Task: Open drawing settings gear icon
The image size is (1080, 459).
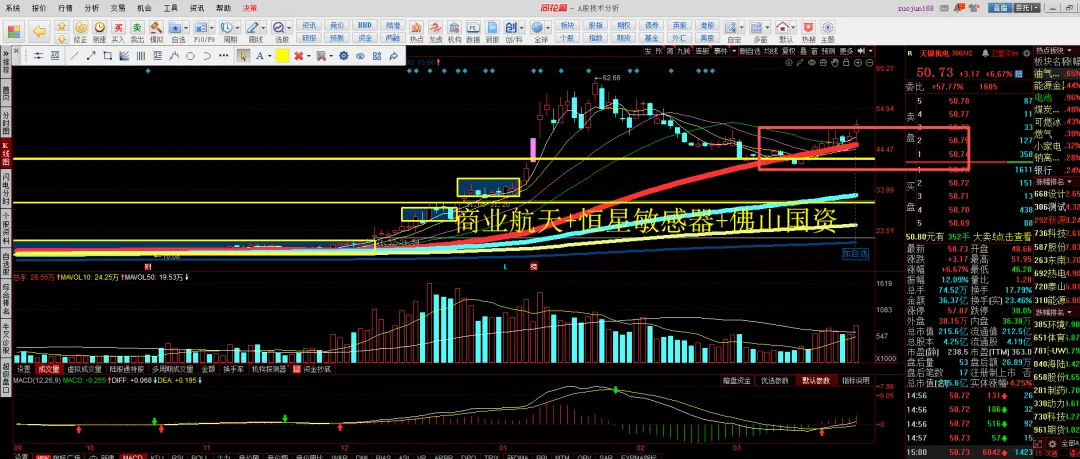Action: 342,56
